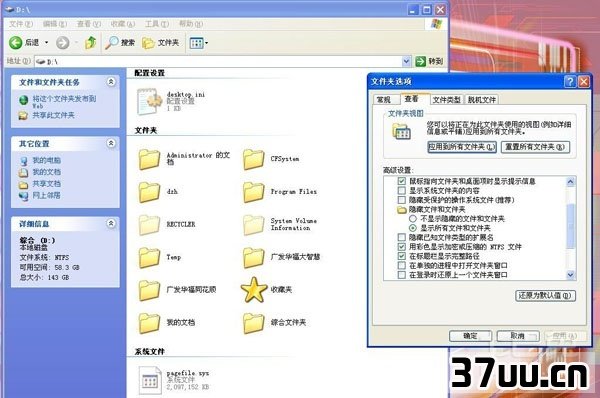Click the advanced settings list scrollbar down arrow
This screenshot has width=600, height=398.
[x=571, y=274]
